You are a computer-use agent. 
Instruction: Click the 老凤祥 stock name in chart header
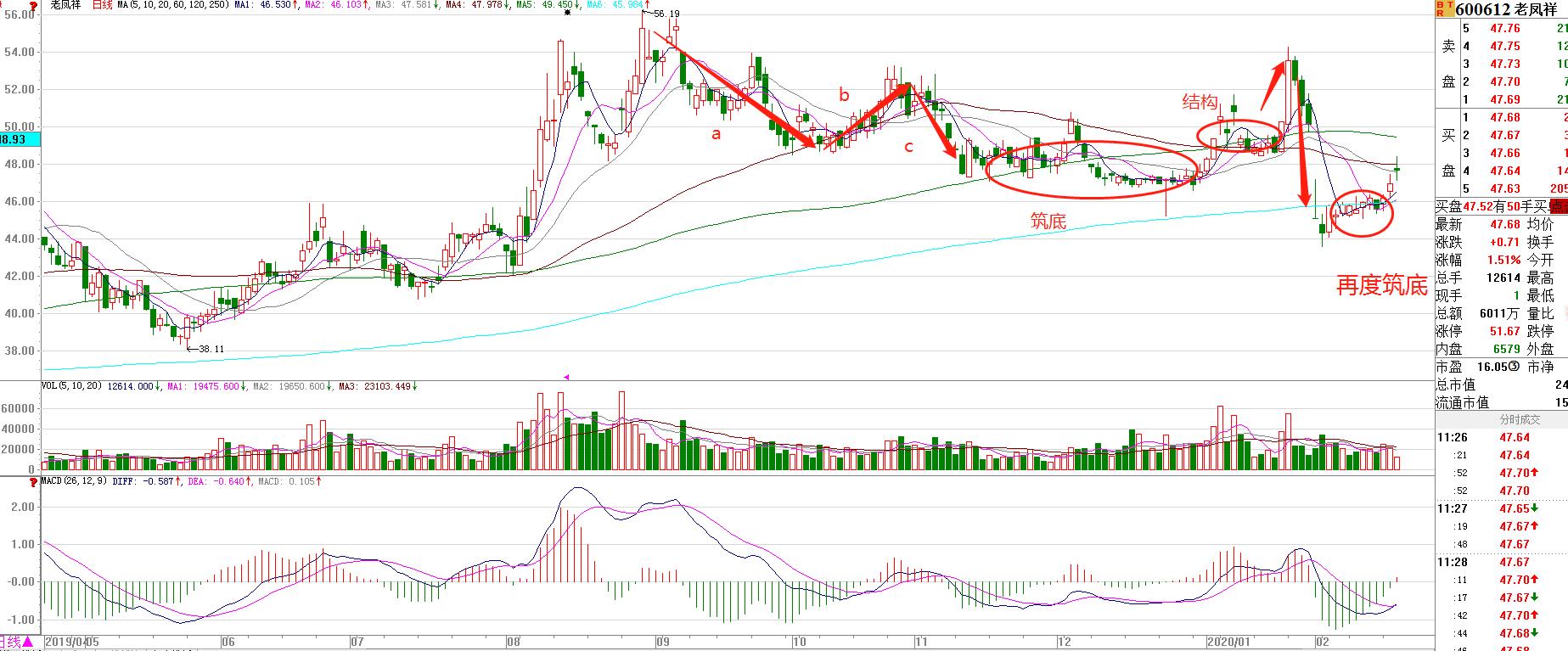65,5
